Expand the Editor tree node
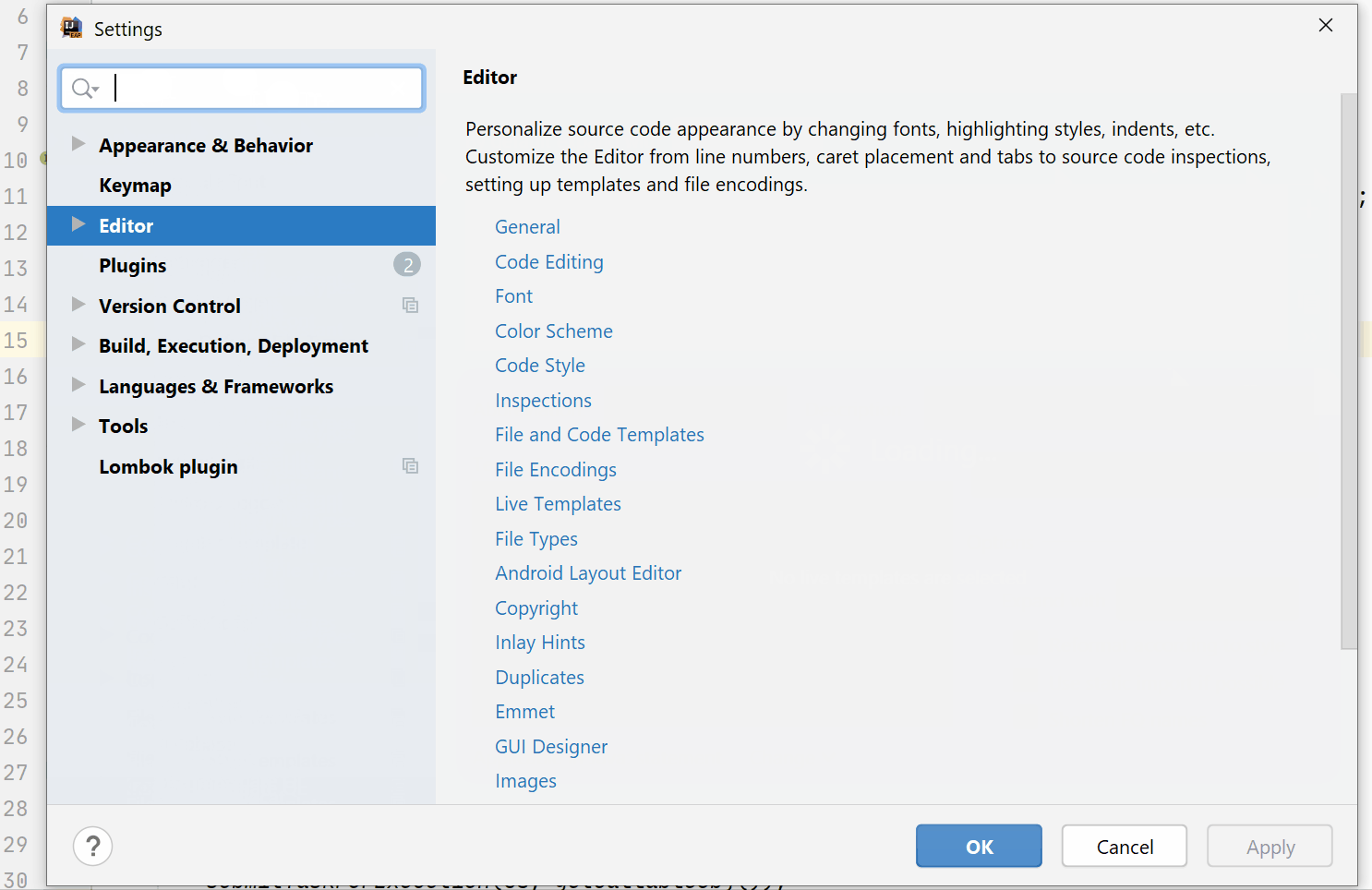 78,224
